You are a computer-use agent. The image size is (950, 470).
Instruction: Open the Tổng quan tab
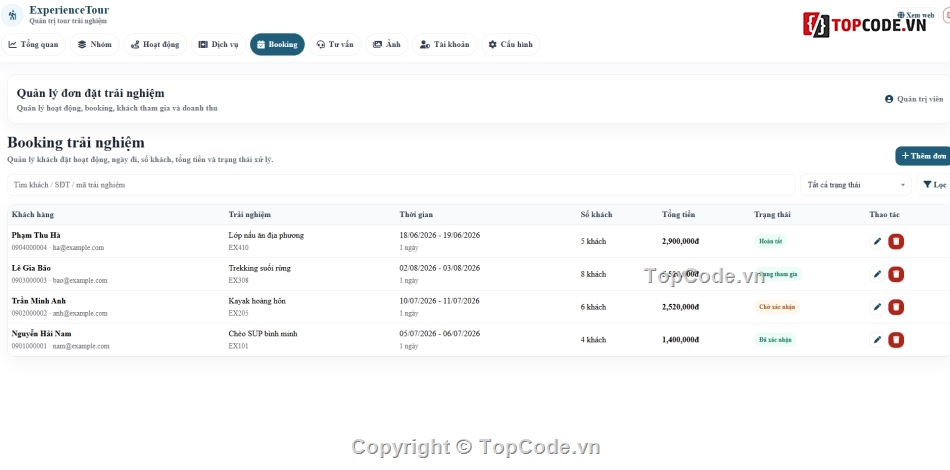point(34,44)
